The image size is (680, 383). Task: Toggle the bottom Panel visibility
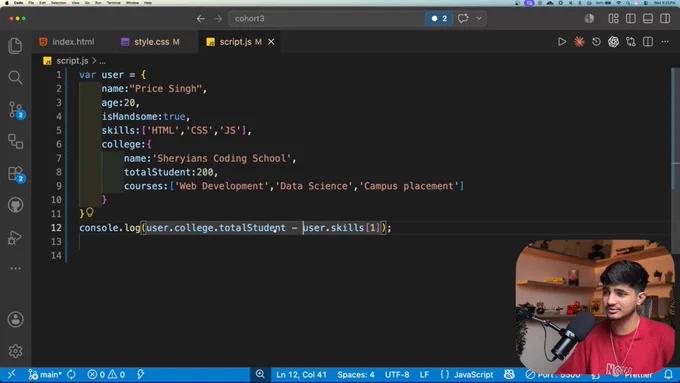click(648, 18)
